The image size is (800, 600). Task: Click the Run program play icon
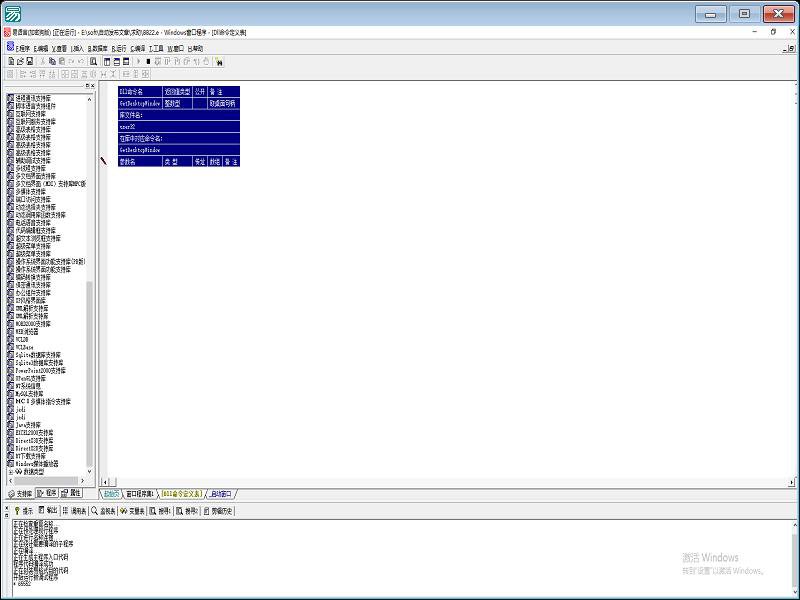click(x=139, y=61)
